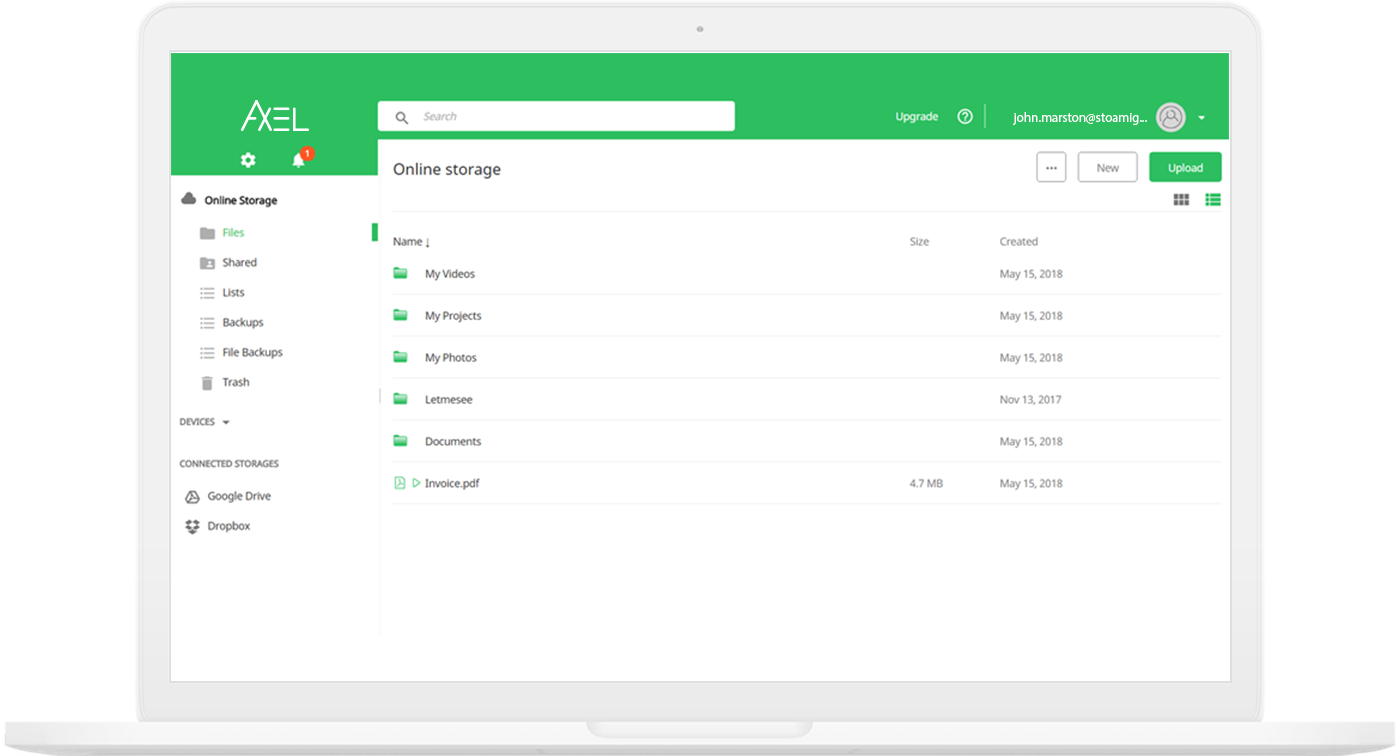Open Shared in the sidebar
The image size is (1400, 756).
(x=239, y=263)
